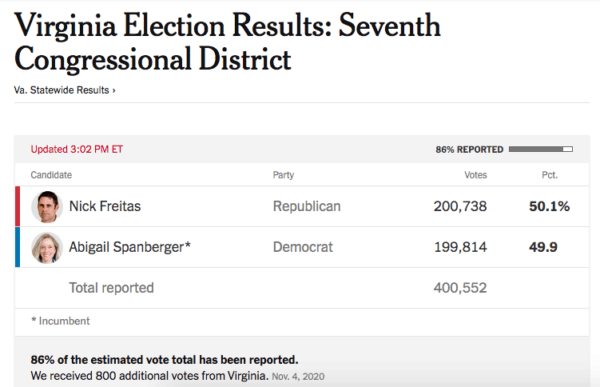Click the Nov. 4, 2020 date stamp

coord(298,377)
